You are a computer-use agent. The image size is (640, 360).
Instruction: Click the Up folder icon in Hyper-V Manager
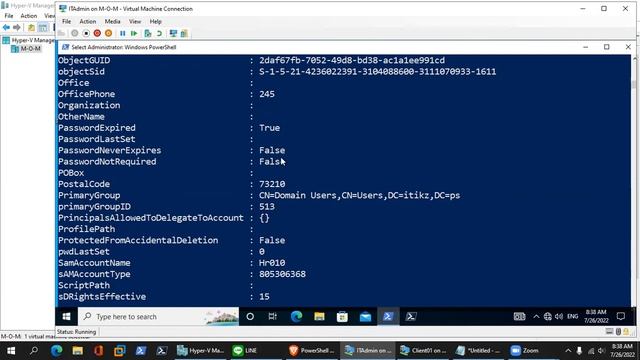coord(31,27)
